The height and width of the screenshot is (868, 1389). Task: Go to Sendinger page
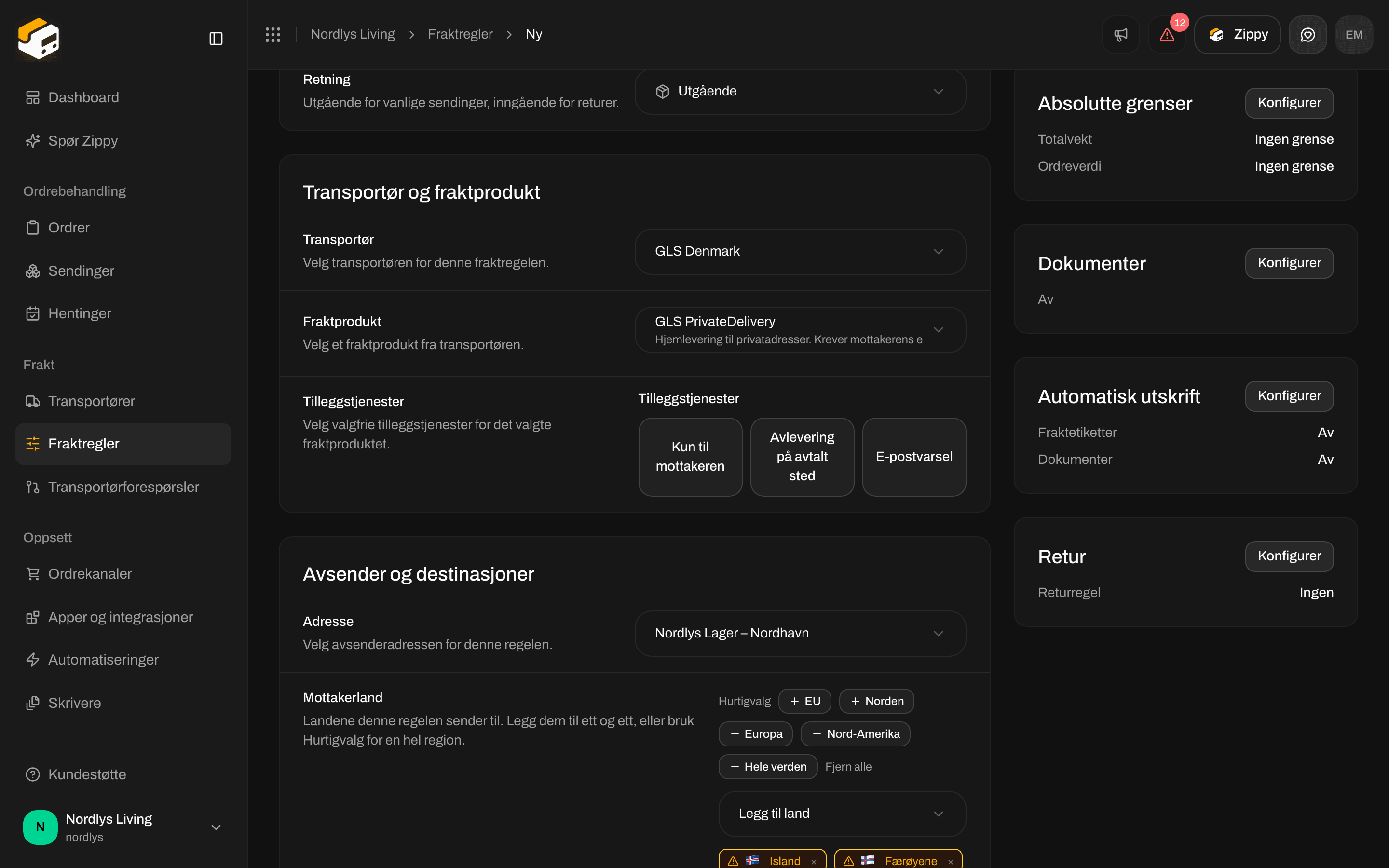coord(123,271)
